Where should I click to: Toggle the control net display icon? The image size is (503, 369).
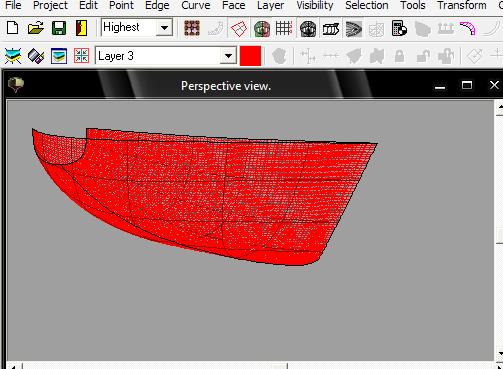(x=192, y=28)
